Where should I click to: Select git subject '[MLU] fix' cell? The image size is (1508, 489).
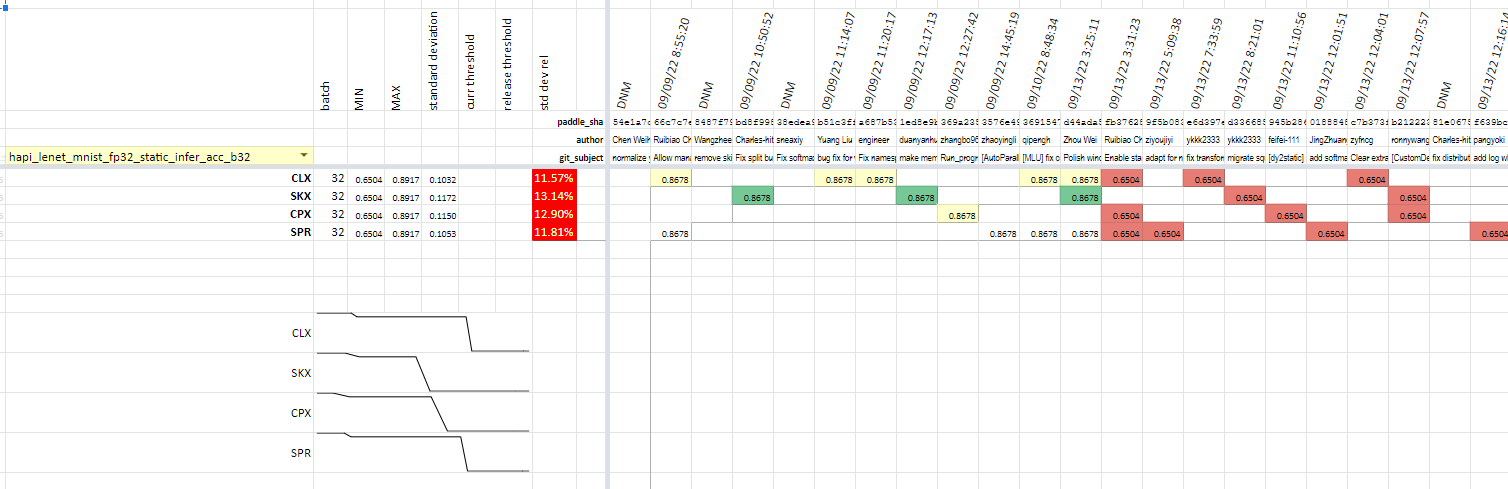point(1039,158)
